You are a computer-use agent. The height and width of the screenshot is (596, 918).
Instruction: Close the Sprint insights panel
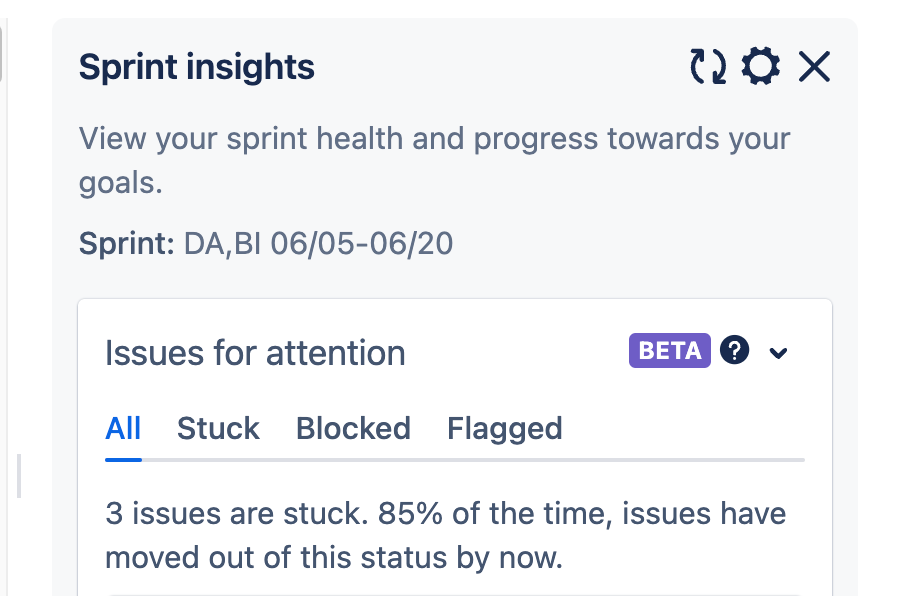pyautogui.click(x=814, y=66)
